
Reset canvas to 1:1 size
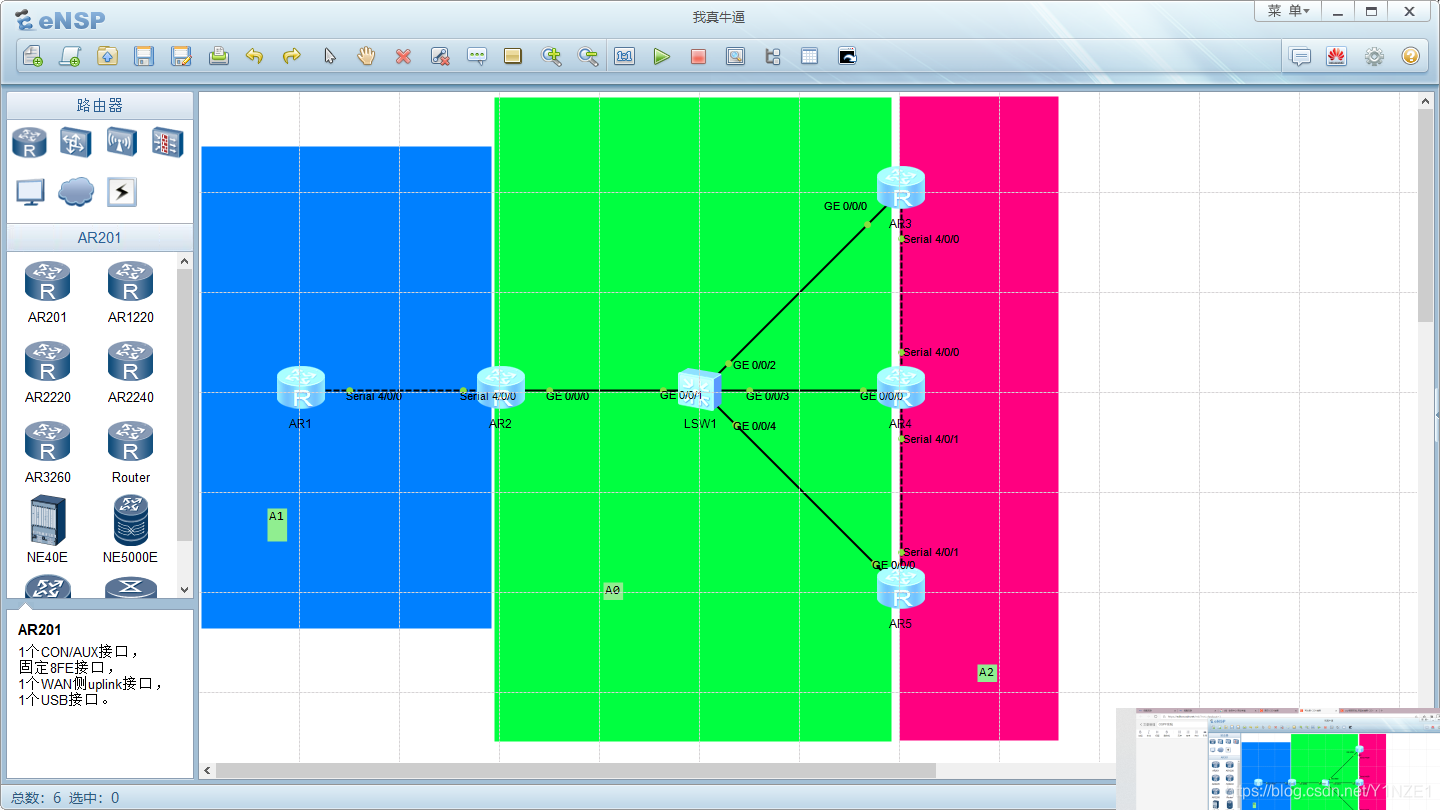point(625,56)
